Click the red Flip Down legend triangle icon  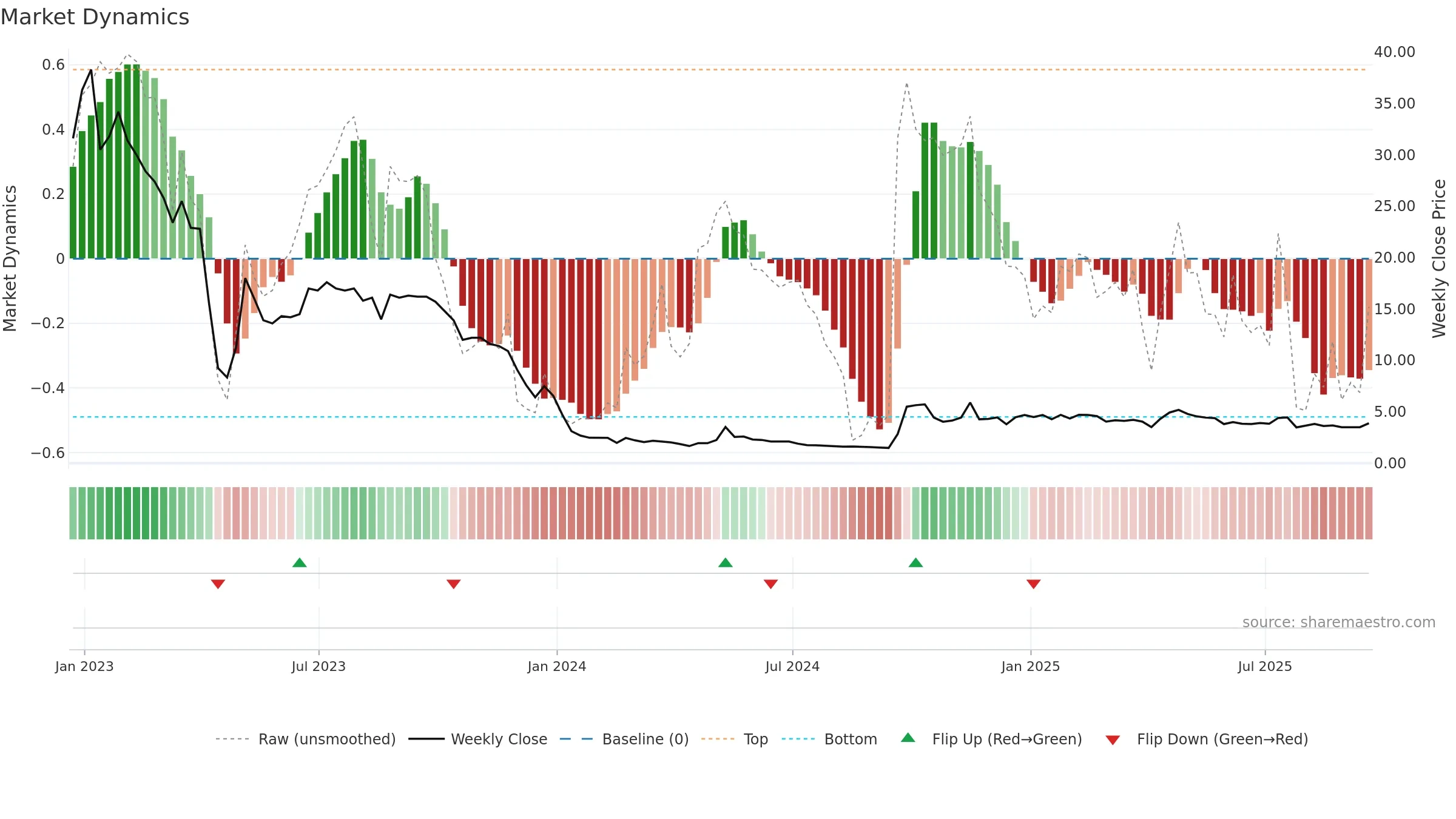[1113, 740]
